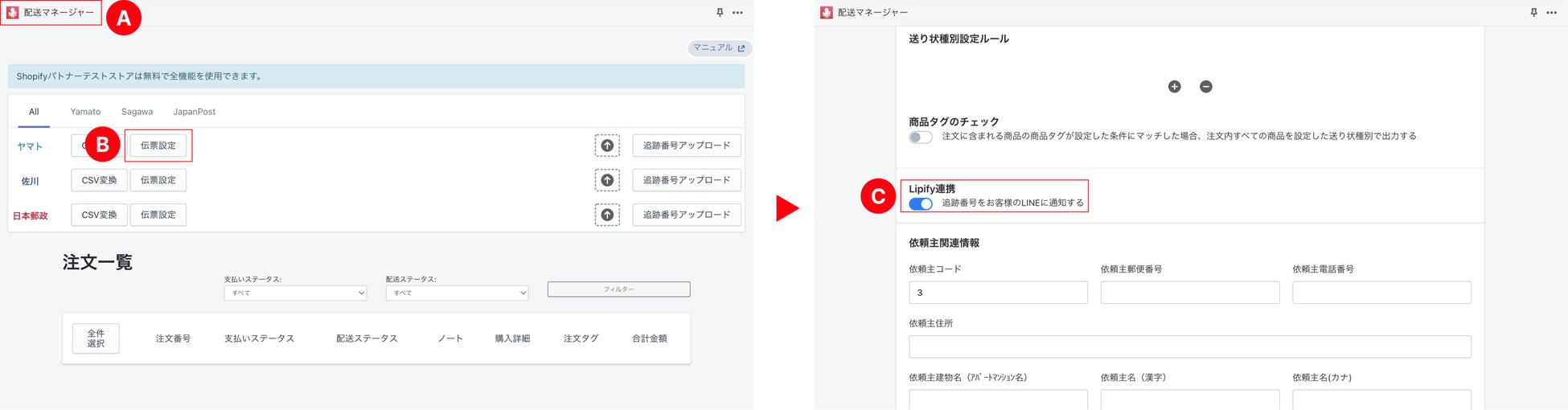Screen dimensions: 1568x410
Task: Click the 依頼主名(カナ) input field
Action: click(1381, 400)
